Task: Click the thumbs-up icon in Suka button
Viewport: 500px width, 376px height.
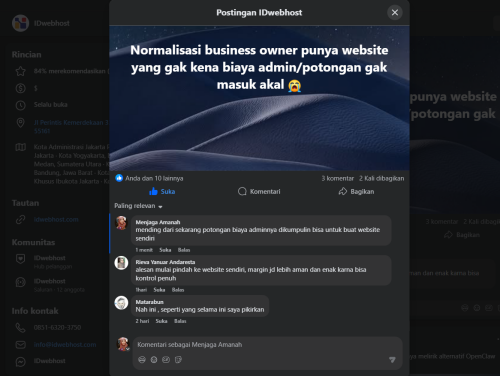Action: pyautogui.click(x=153, y=191)
